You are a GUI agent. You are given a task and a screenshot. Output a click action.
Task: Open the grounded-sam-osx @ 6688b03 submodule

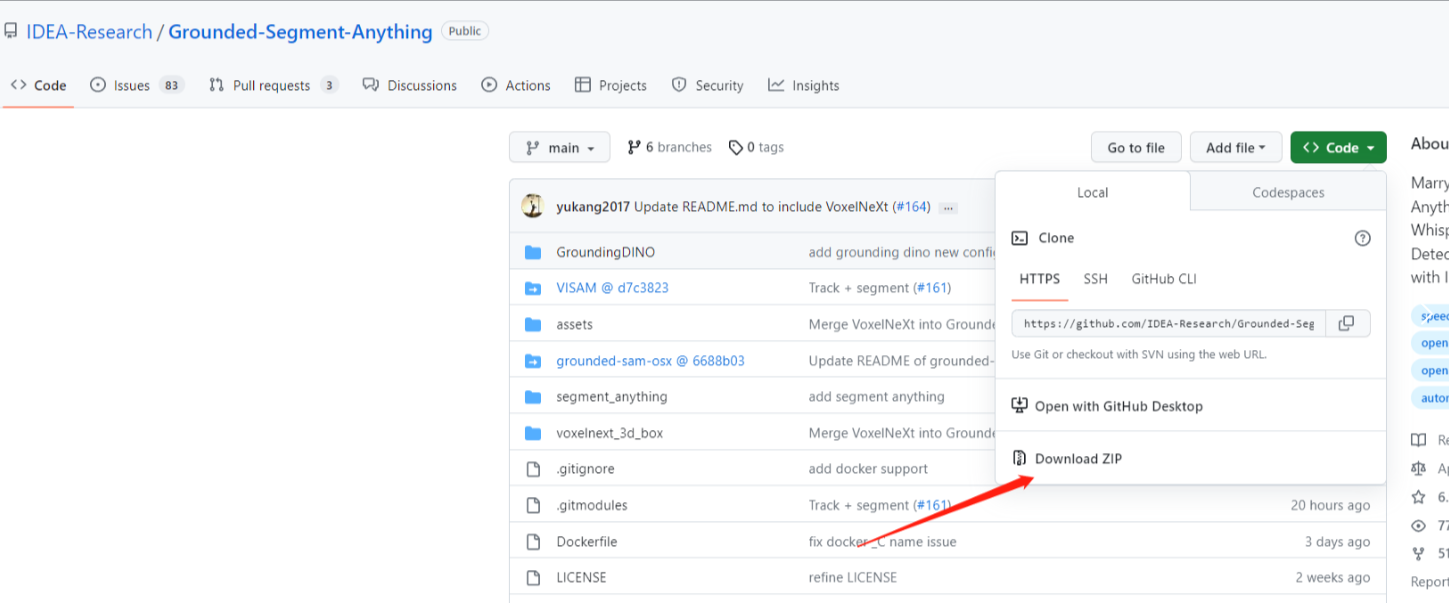650,360
